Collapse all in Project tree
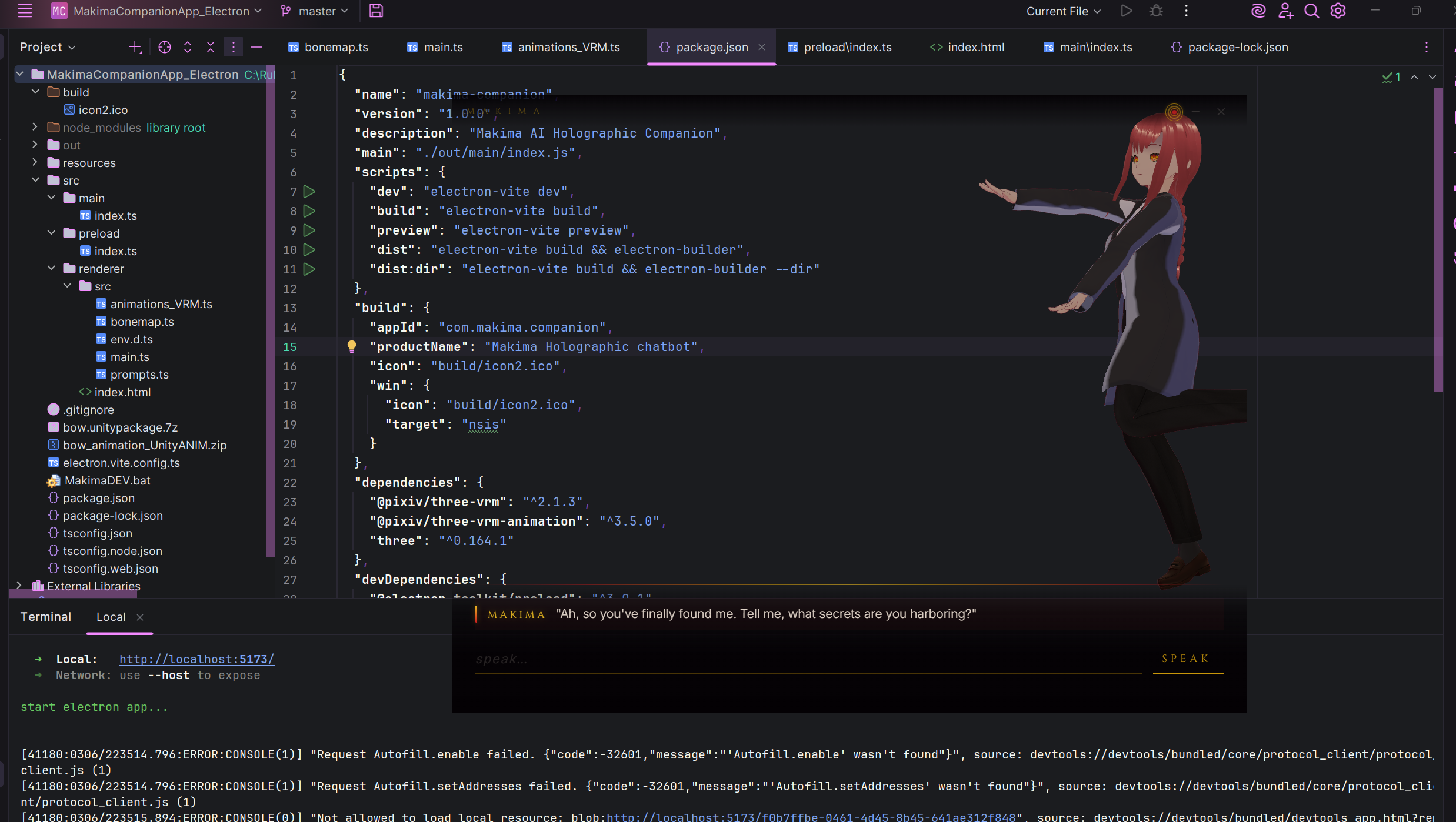The height and width of the screenshot is (822, 1456). (211, 47)
